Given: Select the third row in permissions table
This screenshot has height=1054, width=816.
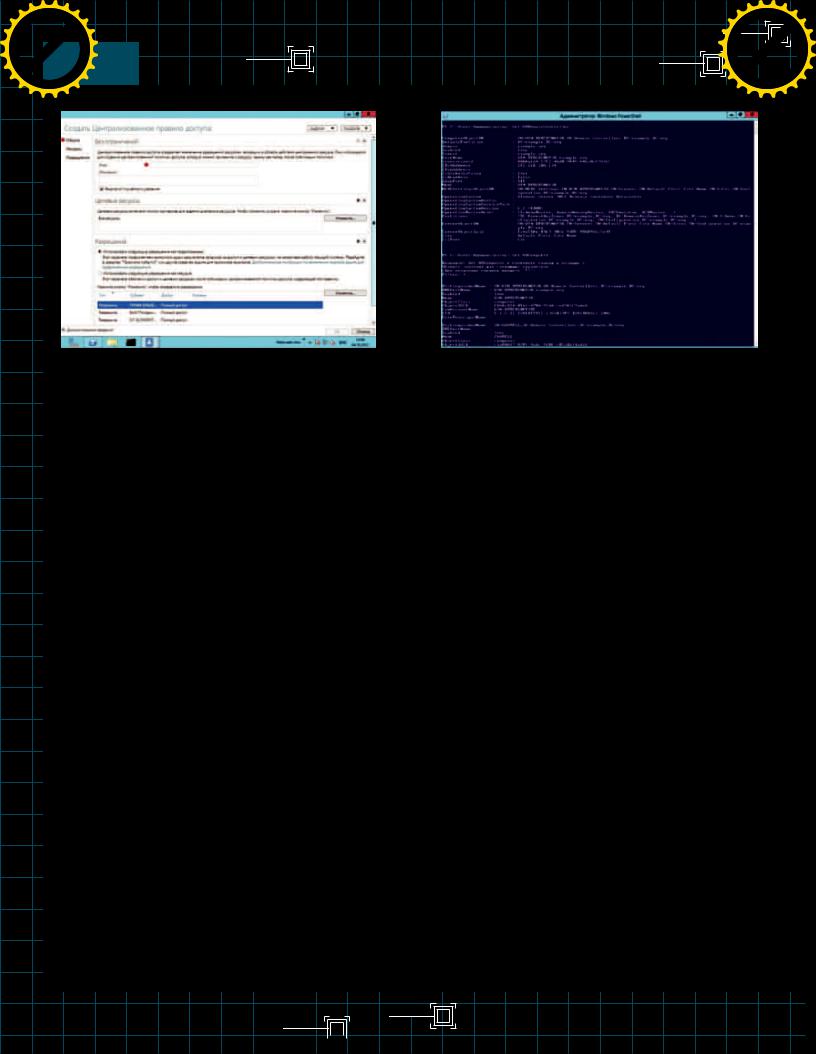Looking at the screenshot, I should coord(210,320).
